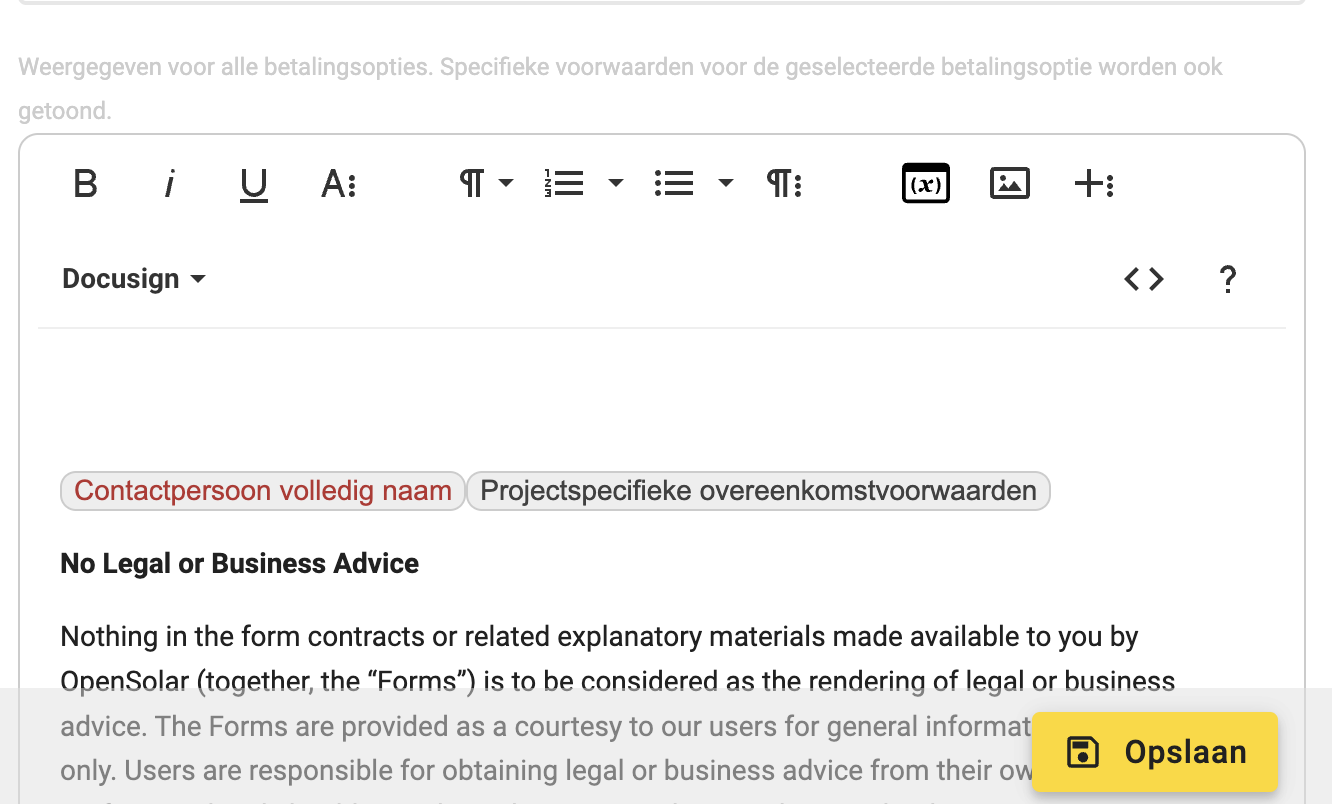Insert an ordered numbered list
Viewport: 1332px width, 804px height.
point(564,183)
